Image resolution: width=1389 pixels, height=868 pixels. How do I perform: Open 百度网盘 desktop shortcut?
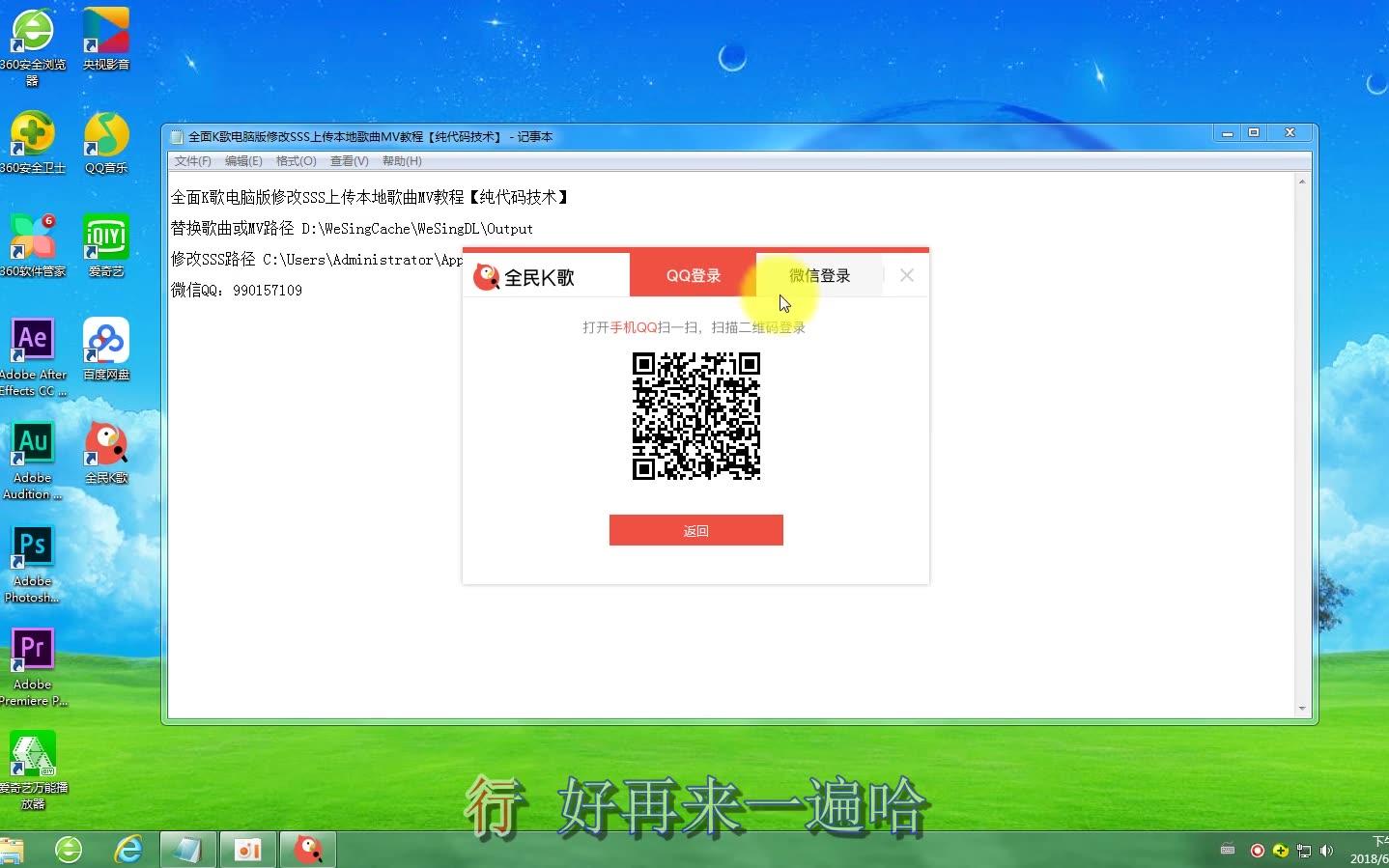click(106, 349)
